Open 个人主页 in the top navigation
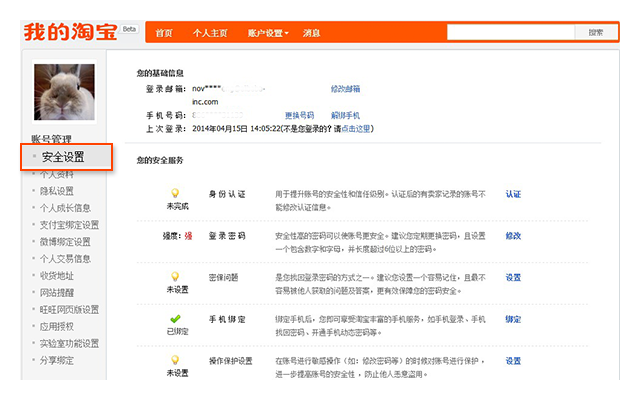 211,33
